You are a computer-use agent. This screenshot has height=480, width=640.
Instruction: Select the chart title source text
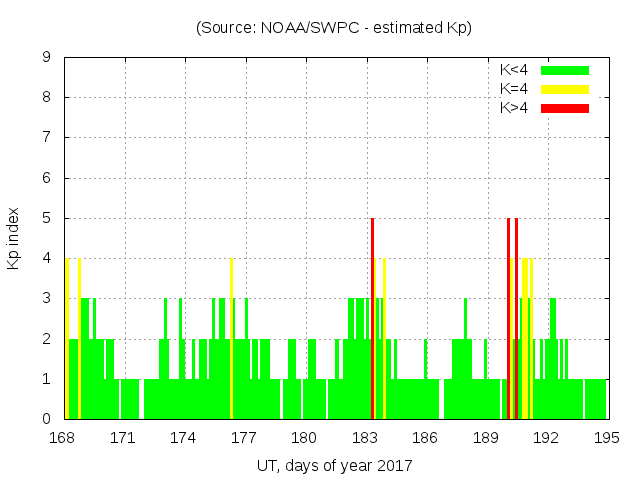click(x=334, y=28)
